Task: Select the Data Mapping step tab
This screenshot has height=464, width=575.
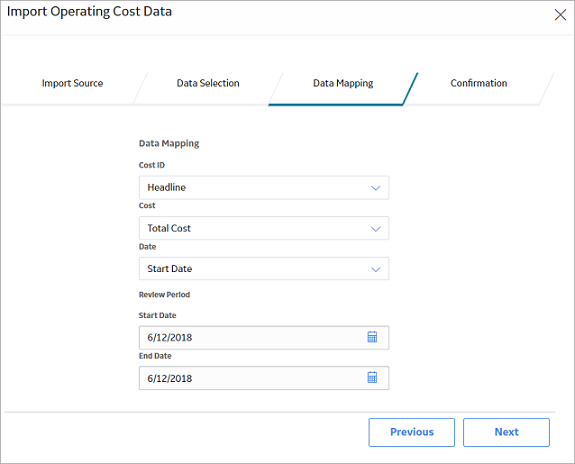Action: point(343,83)
